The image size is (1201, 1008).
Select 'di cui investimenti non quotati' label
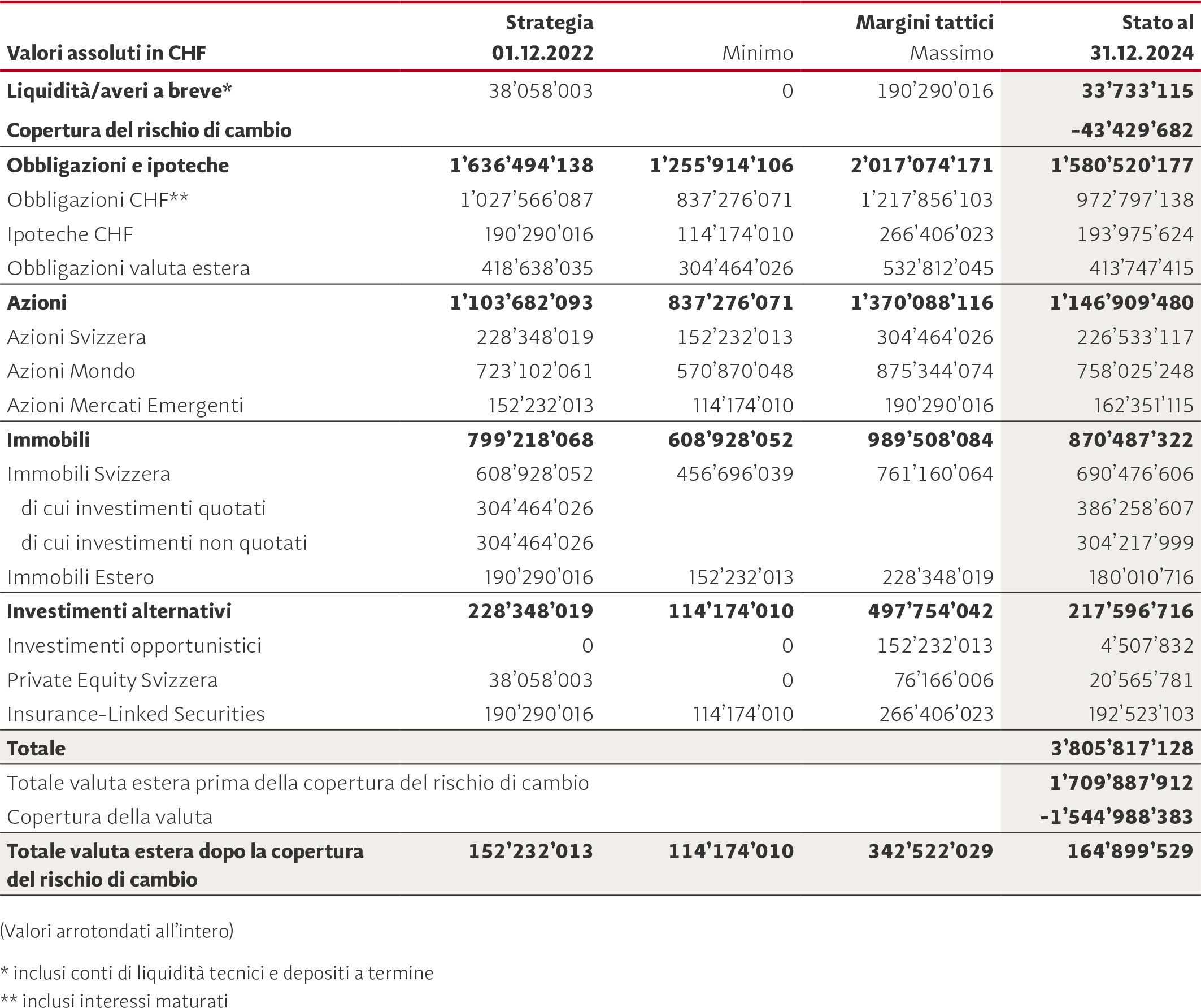164,542
